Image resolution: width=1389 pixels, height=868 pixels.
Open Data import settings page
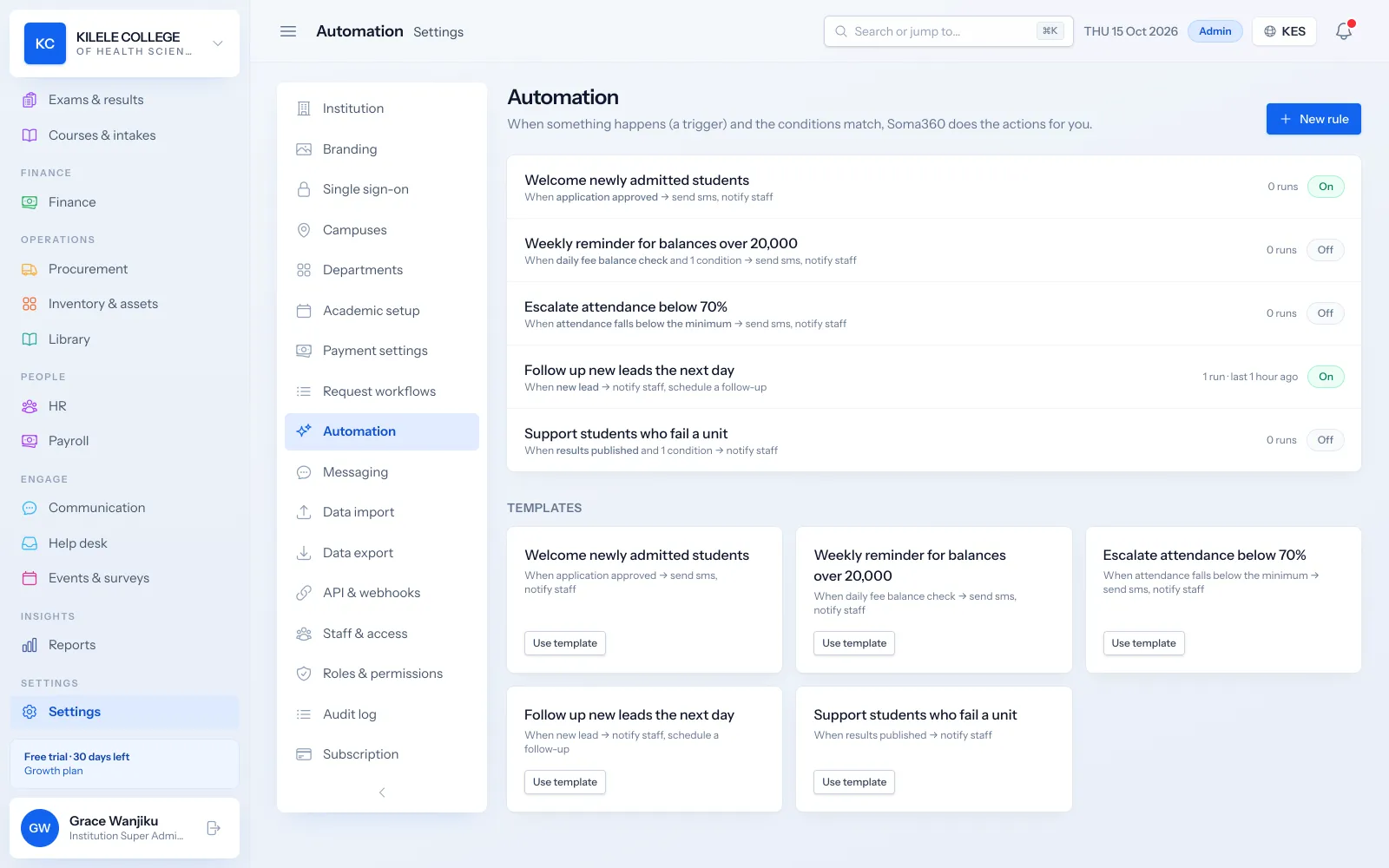coord(382,512)
